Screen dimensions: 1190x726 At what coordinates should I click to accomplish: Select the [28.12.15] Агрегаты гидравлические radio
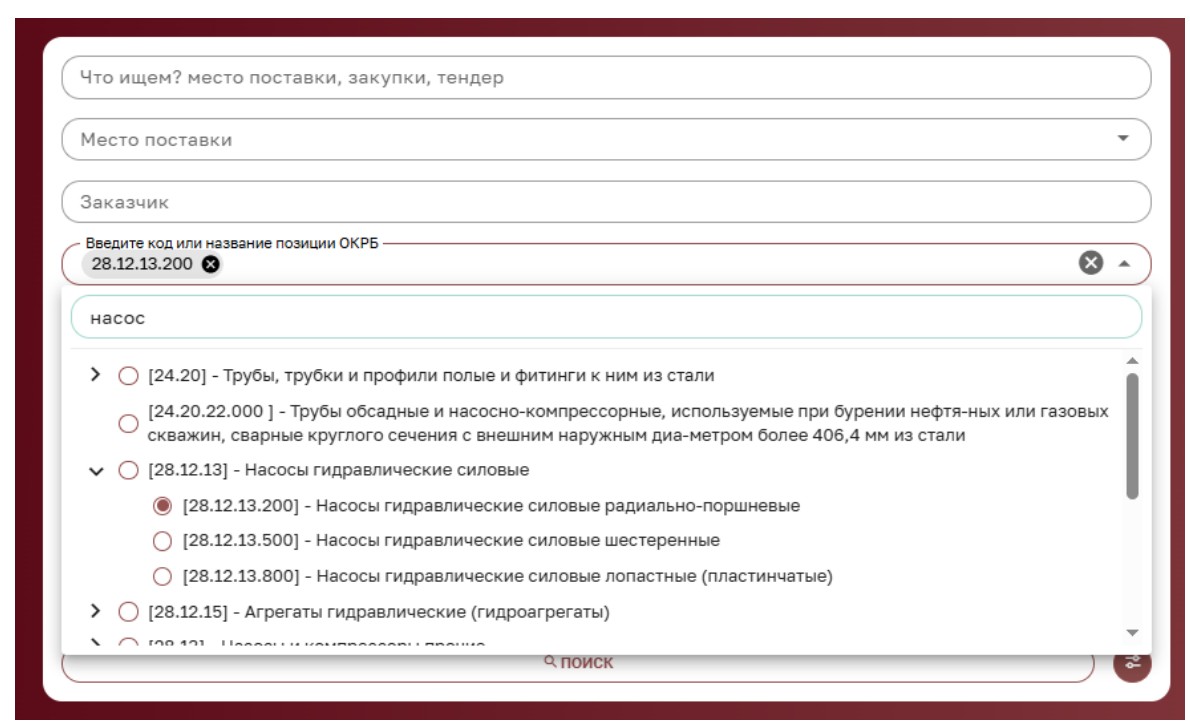tap(128, 611)
